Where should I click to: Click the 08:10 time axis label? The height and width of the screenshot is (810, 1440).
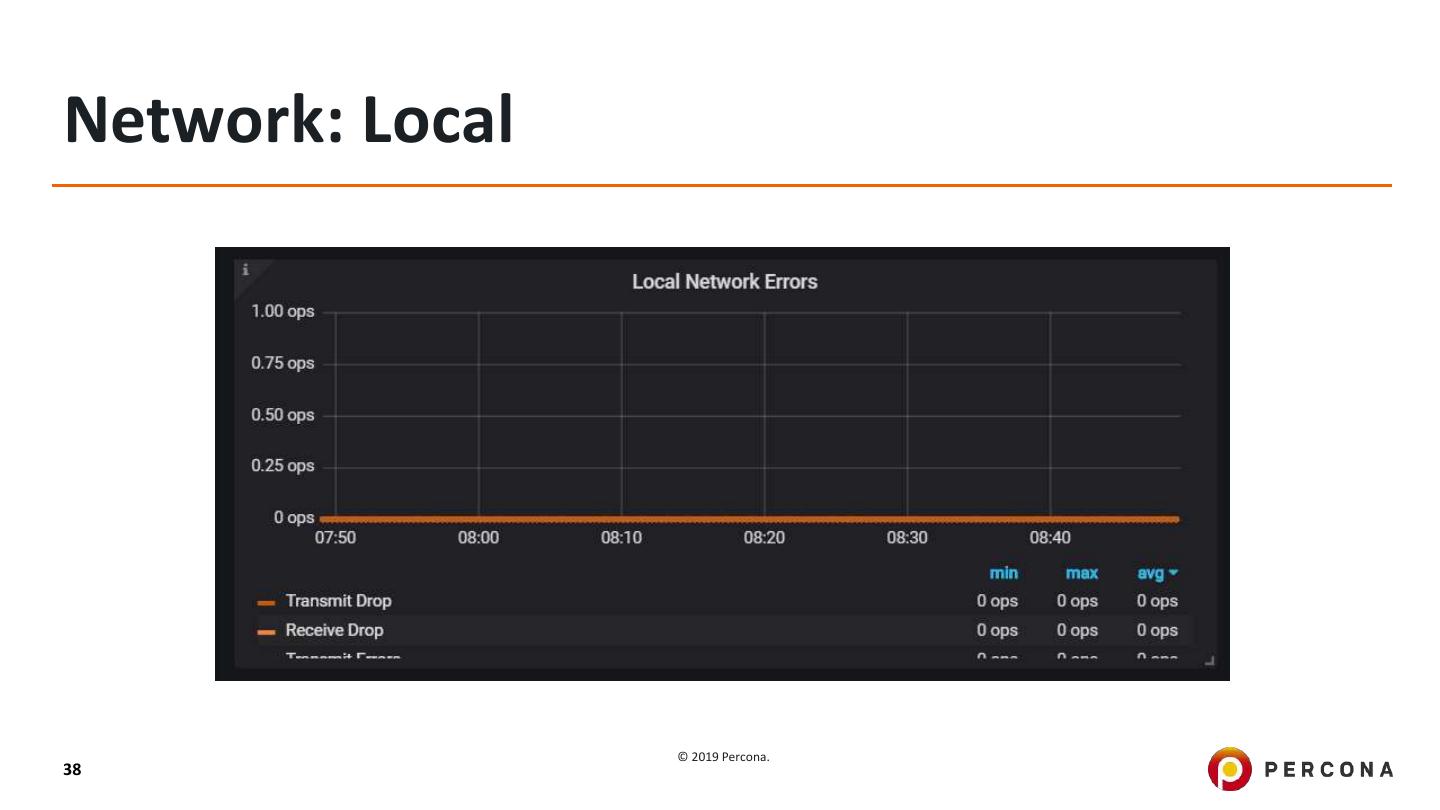(621, 538)
